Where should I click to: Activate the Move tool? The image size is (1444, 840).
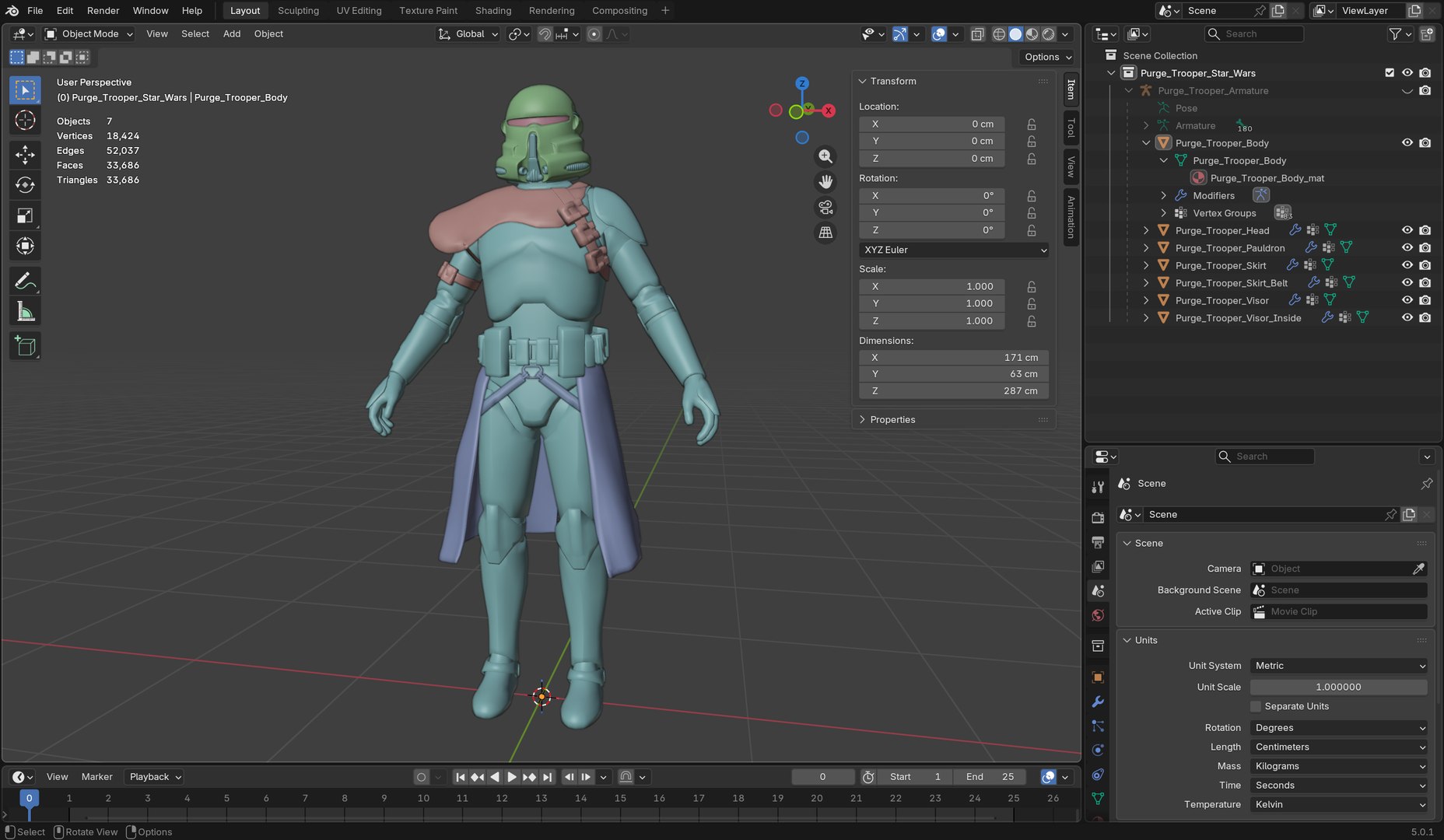(25, 154)
